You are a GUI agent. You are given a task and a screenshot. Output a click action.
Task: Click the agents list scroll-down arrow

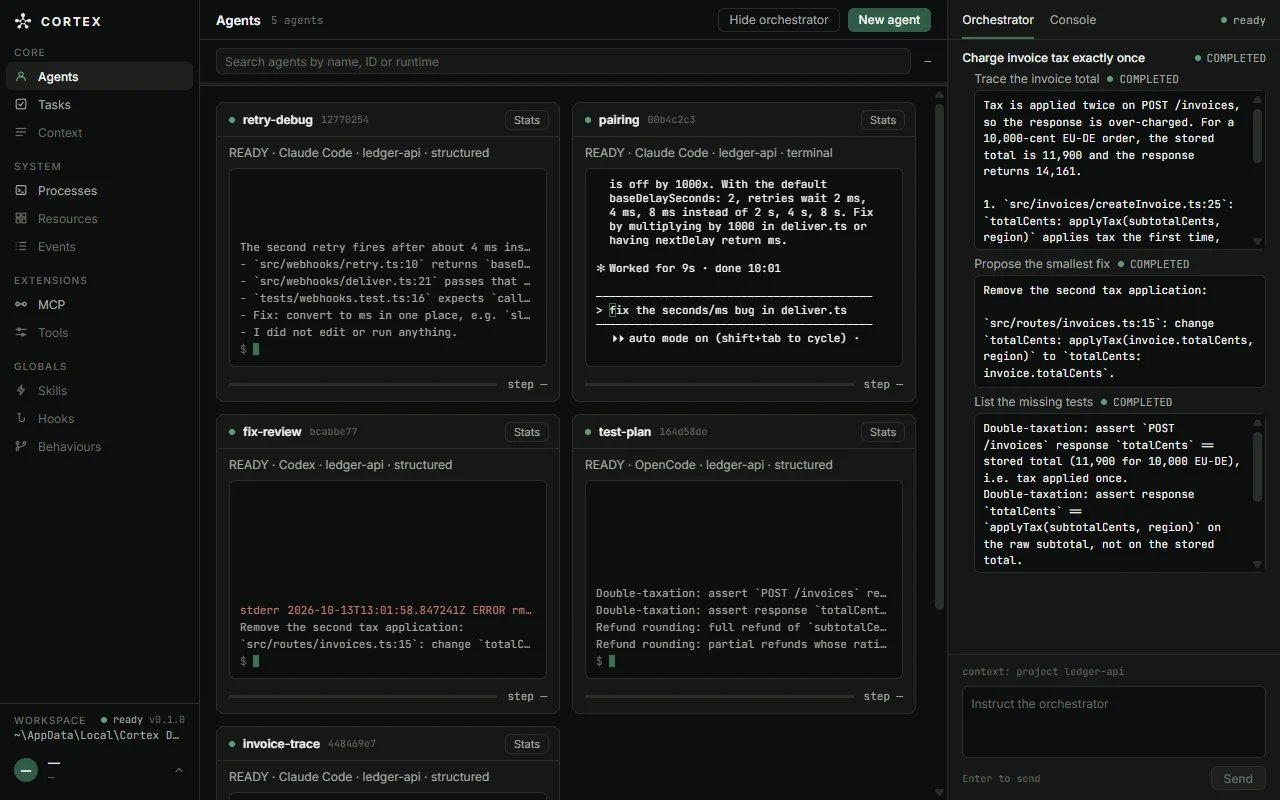coord(939,793)
